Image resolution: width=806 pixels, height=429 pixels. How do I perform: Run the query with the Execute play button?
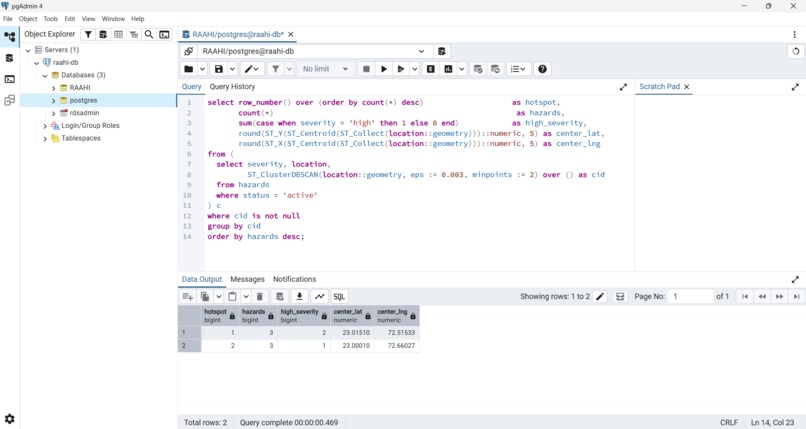click(383, 69)
